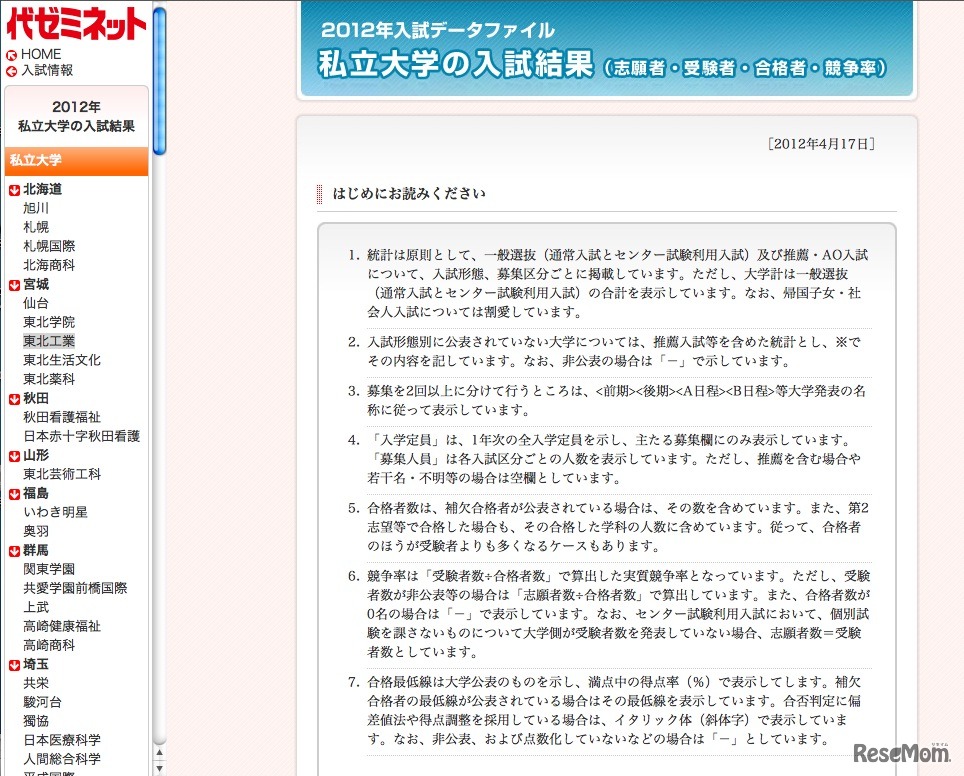964x776 pixels.
Task: Go to the HOME link
Action: [41, 55]
